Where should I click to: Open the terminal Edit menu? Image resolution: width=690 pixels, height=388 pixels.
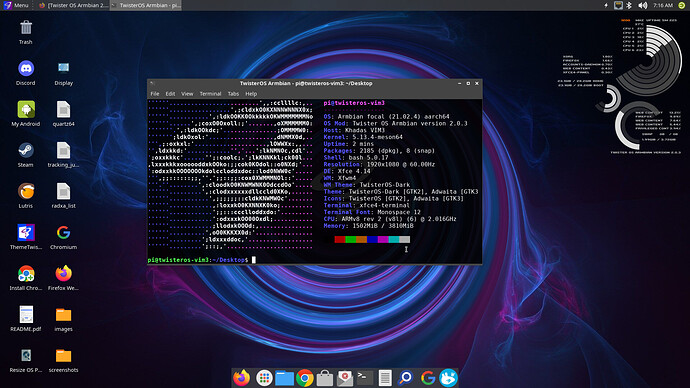170,94
